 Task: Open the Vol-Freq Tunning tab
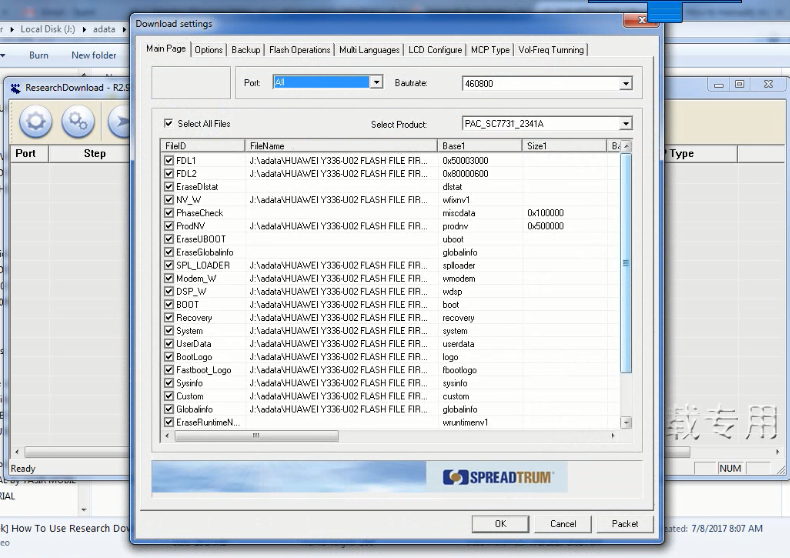[551, 50]
